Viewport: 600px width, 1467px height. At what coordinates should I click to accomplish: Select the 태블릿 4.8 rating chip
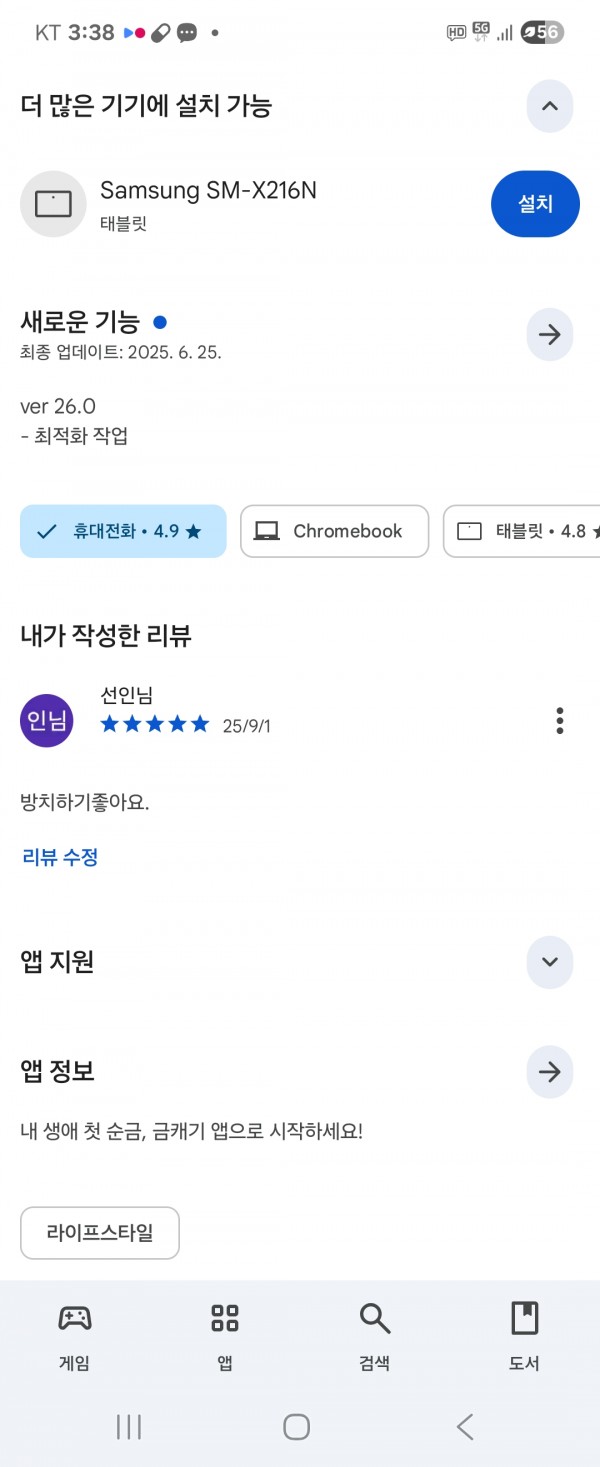coord(522,531)
